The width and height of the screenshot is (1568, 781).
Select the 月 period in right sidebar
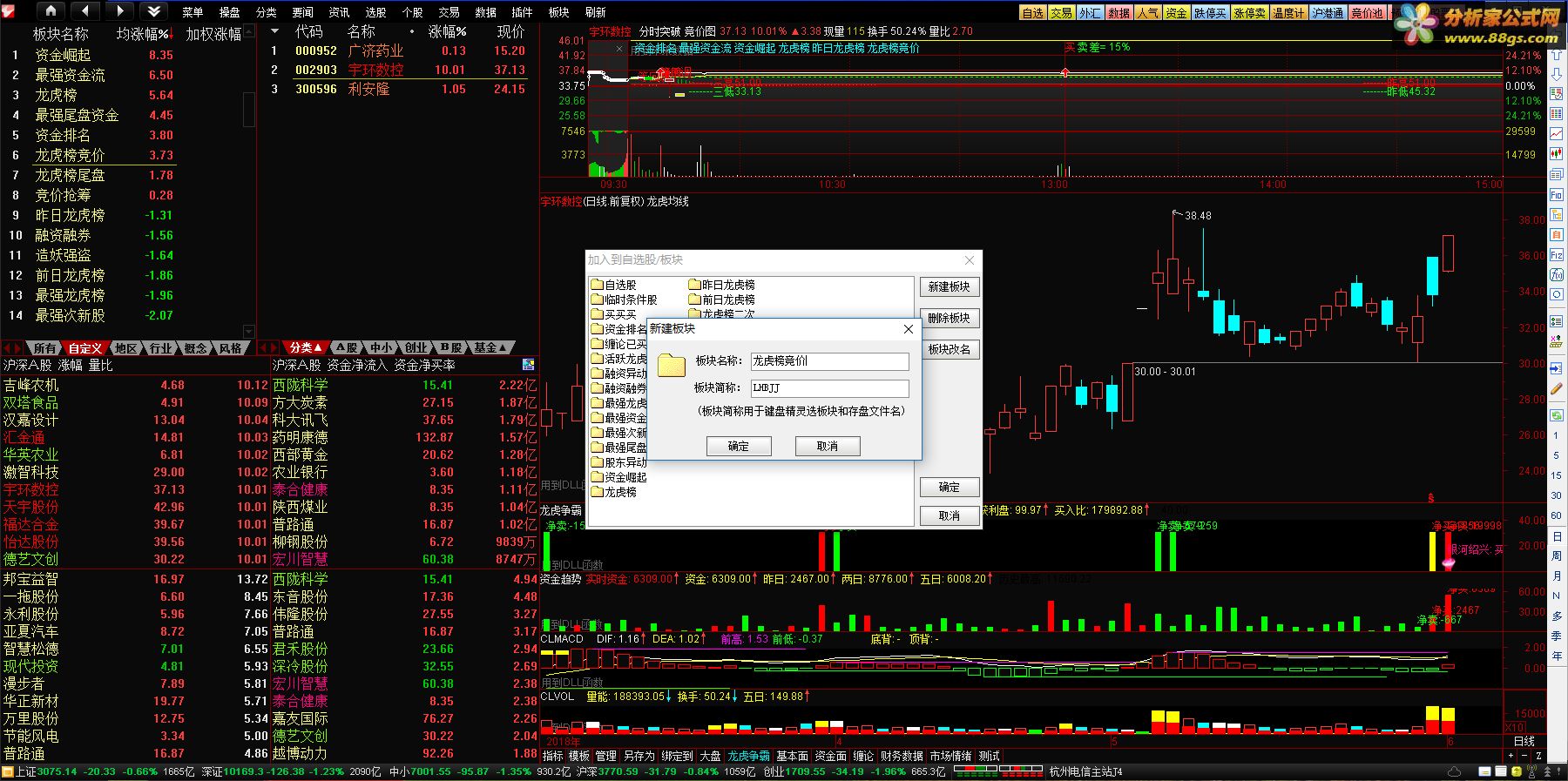click(1557, 576)
